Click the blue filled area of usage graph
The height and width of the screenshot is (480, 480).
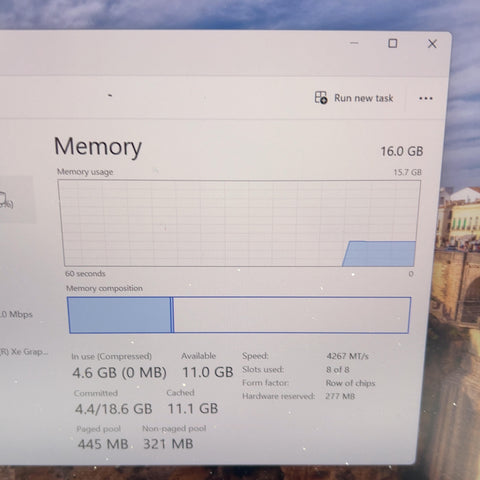pos(379,254)
